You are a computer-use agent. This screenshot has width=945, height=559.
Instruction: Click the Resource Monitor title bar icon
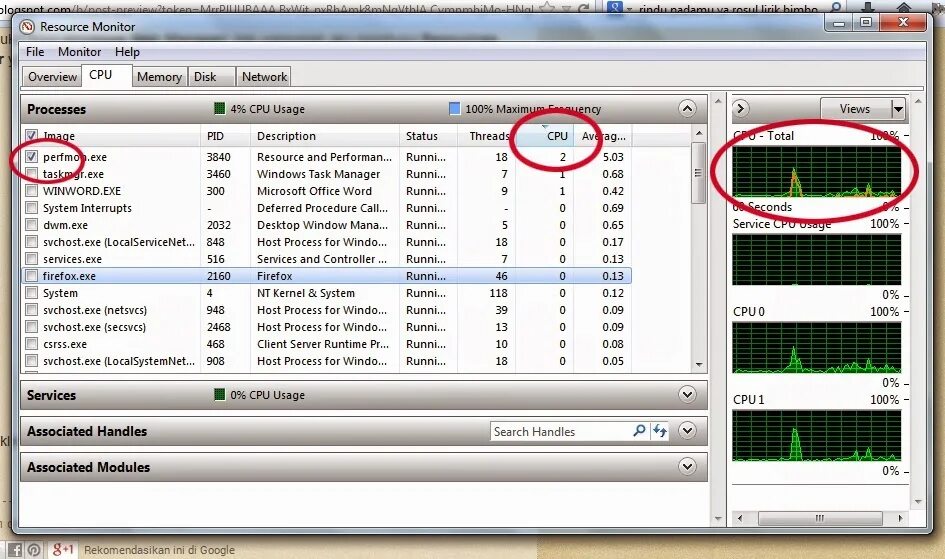click(x=27, y=27)
